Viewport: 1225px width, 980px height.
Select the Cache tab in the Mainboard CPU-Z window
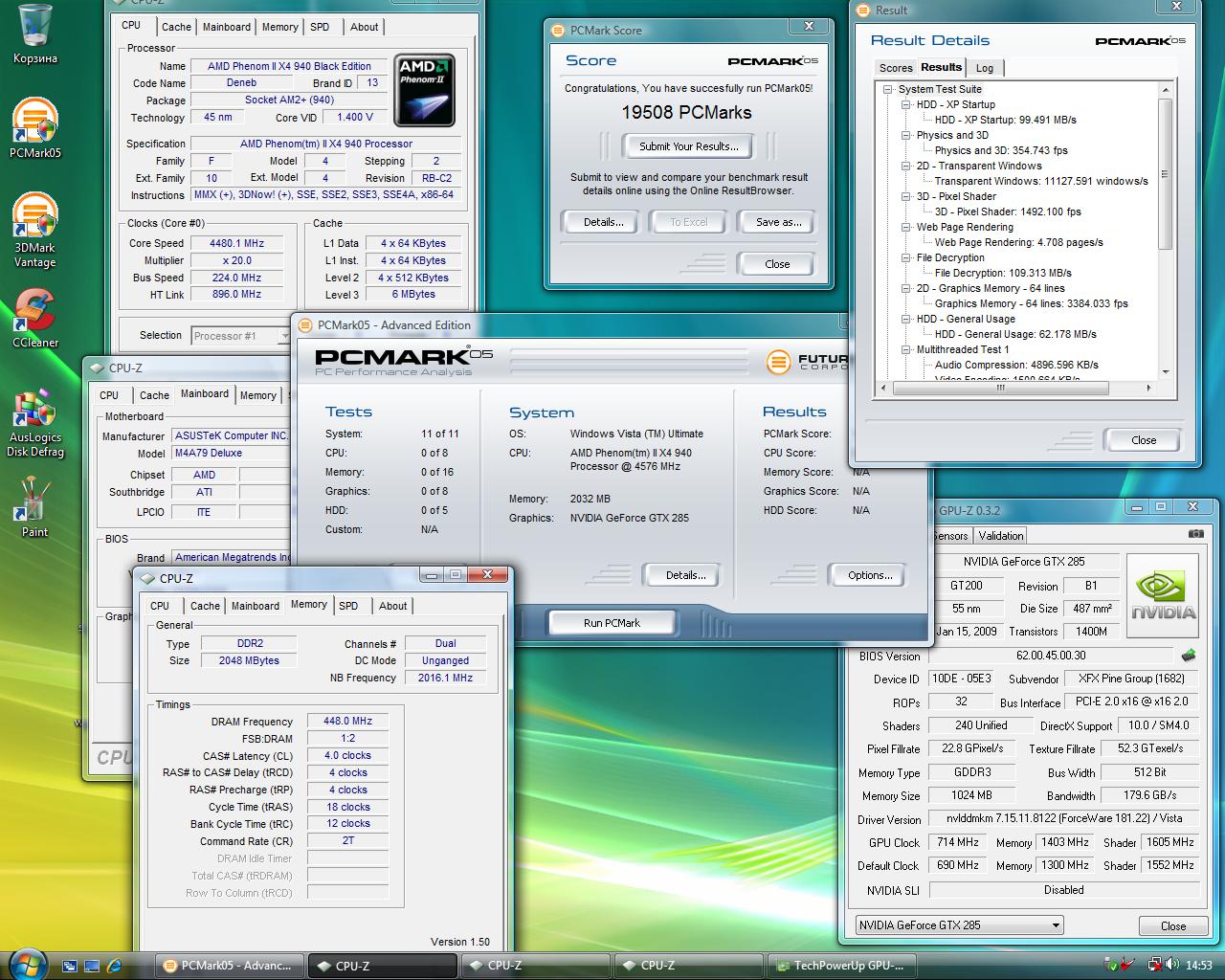(154, 395)
